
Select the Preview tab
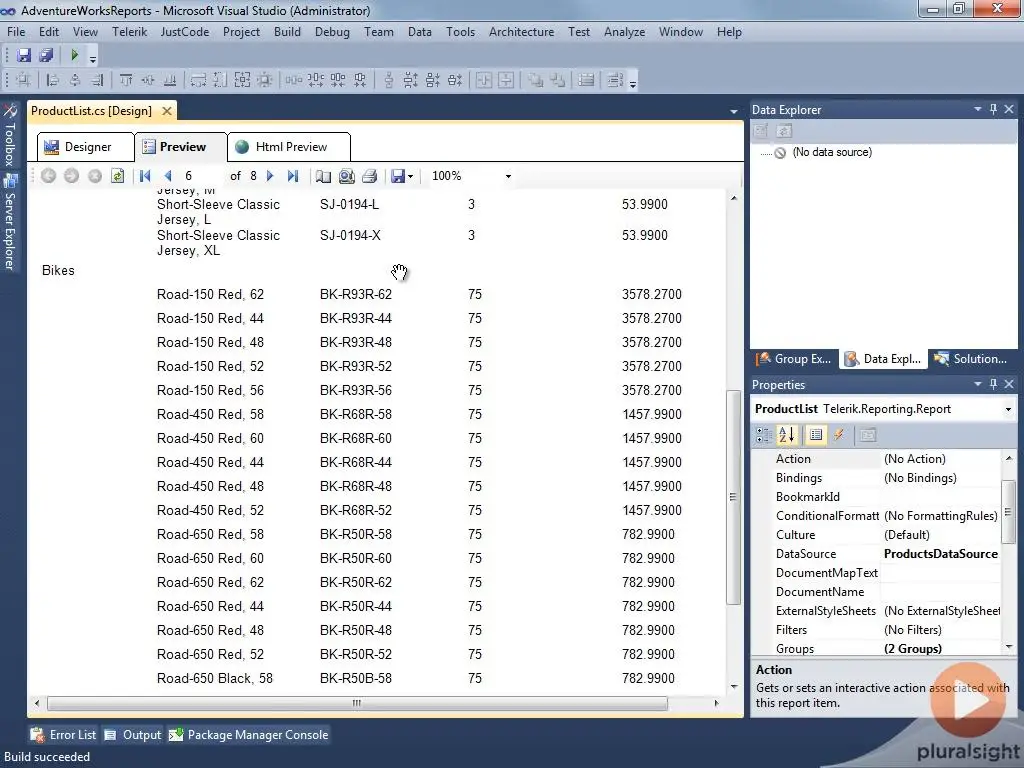coord(181,147)
